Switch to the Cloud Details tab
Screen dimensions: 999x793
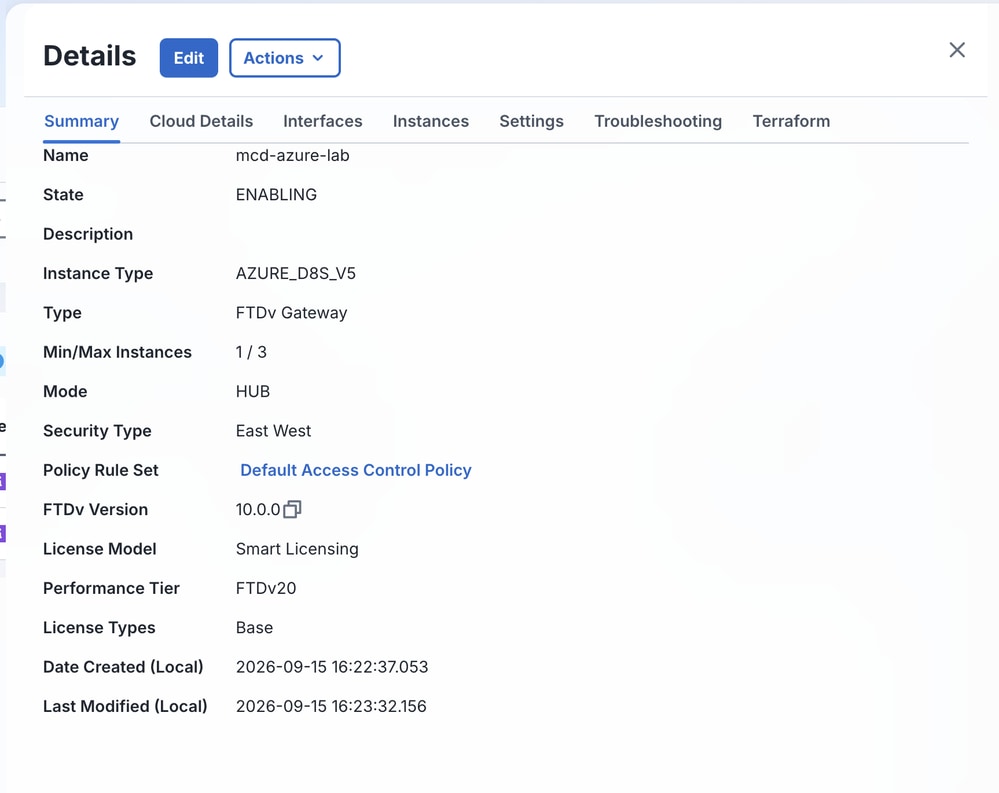click(x=201, y=121)
